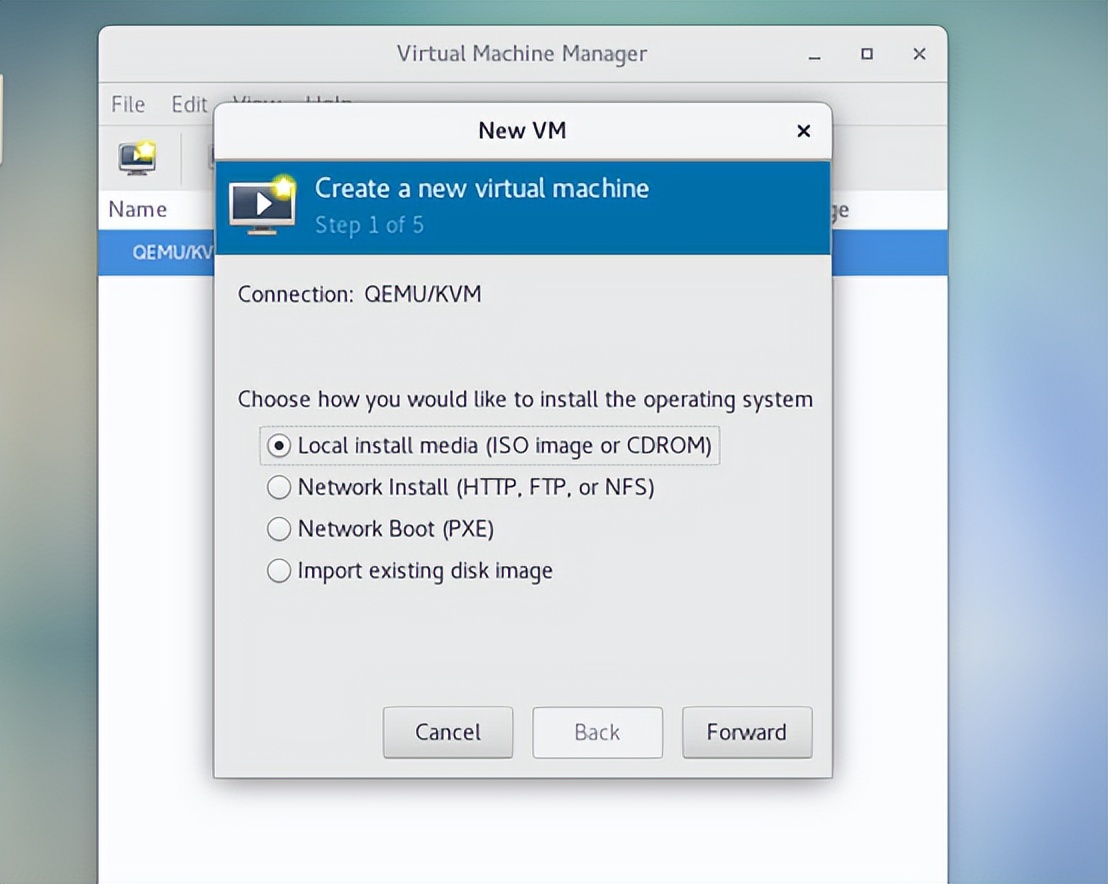The image size is (1108, 884).
Task: Open the File menu
Action: click(128, 104)
